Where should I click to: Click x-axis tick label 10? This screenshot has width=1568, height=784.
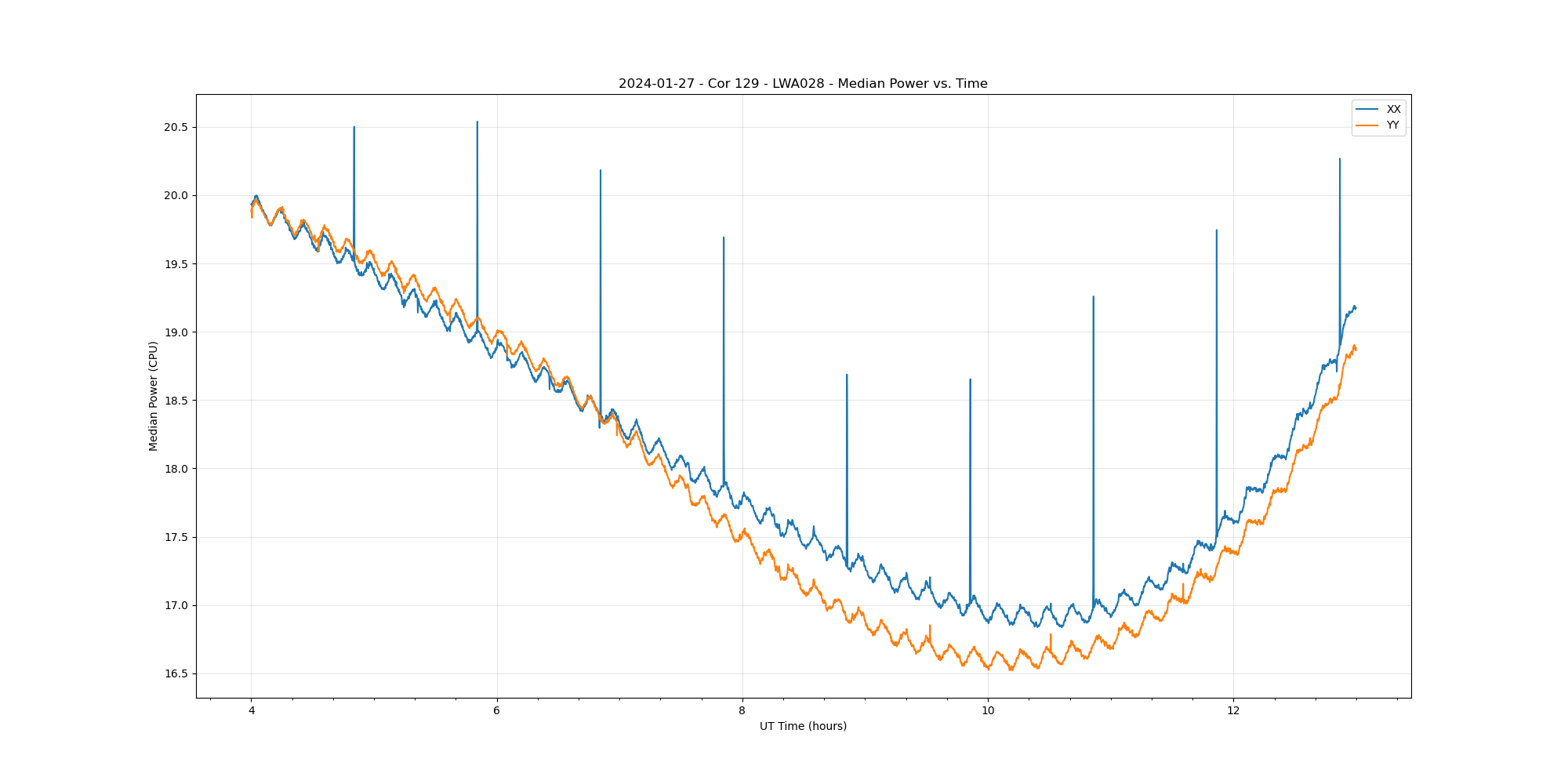point(987,711)
